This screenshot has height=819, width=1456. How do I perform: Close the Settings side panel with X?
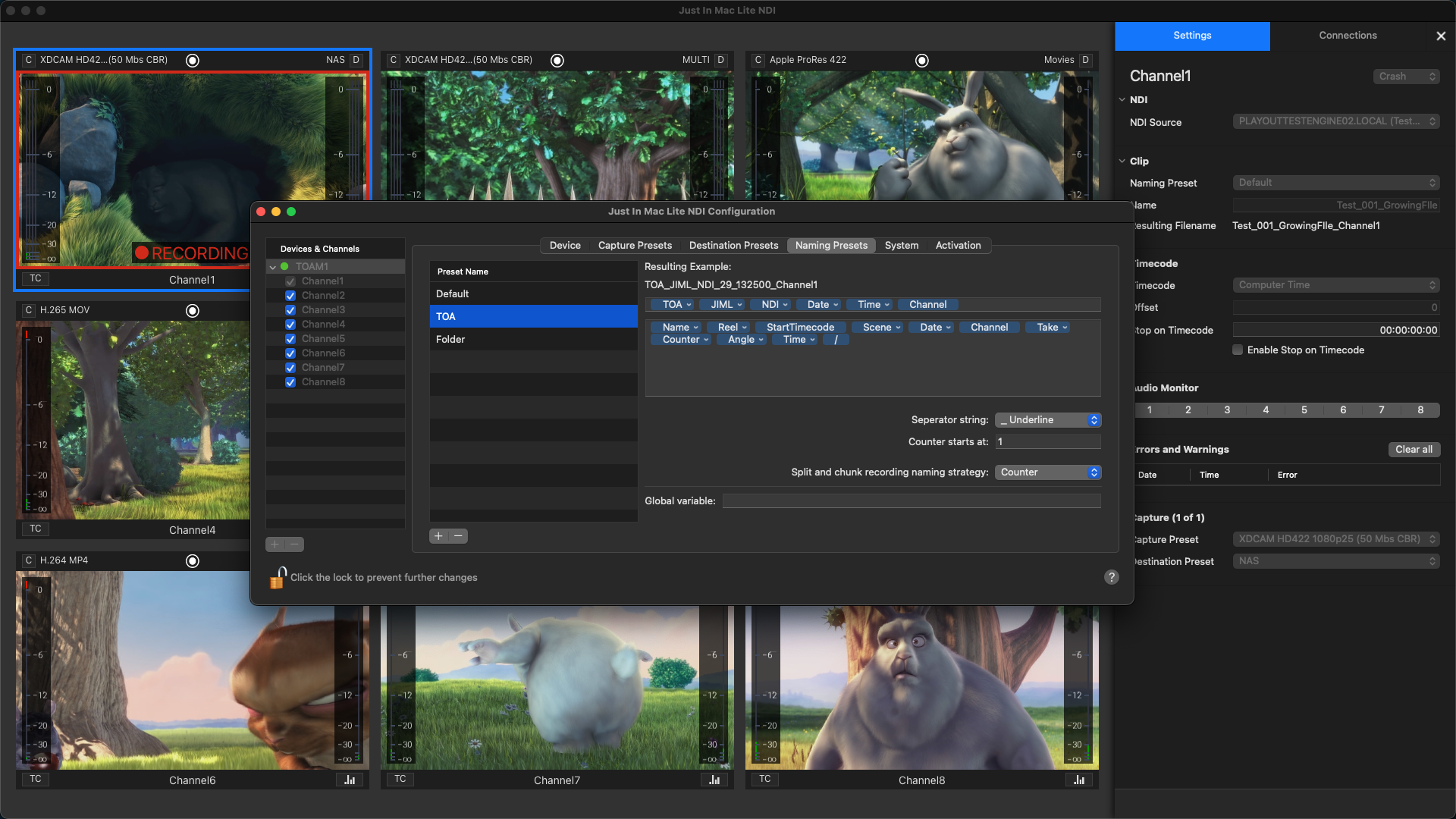click(x=1441, y=36)
